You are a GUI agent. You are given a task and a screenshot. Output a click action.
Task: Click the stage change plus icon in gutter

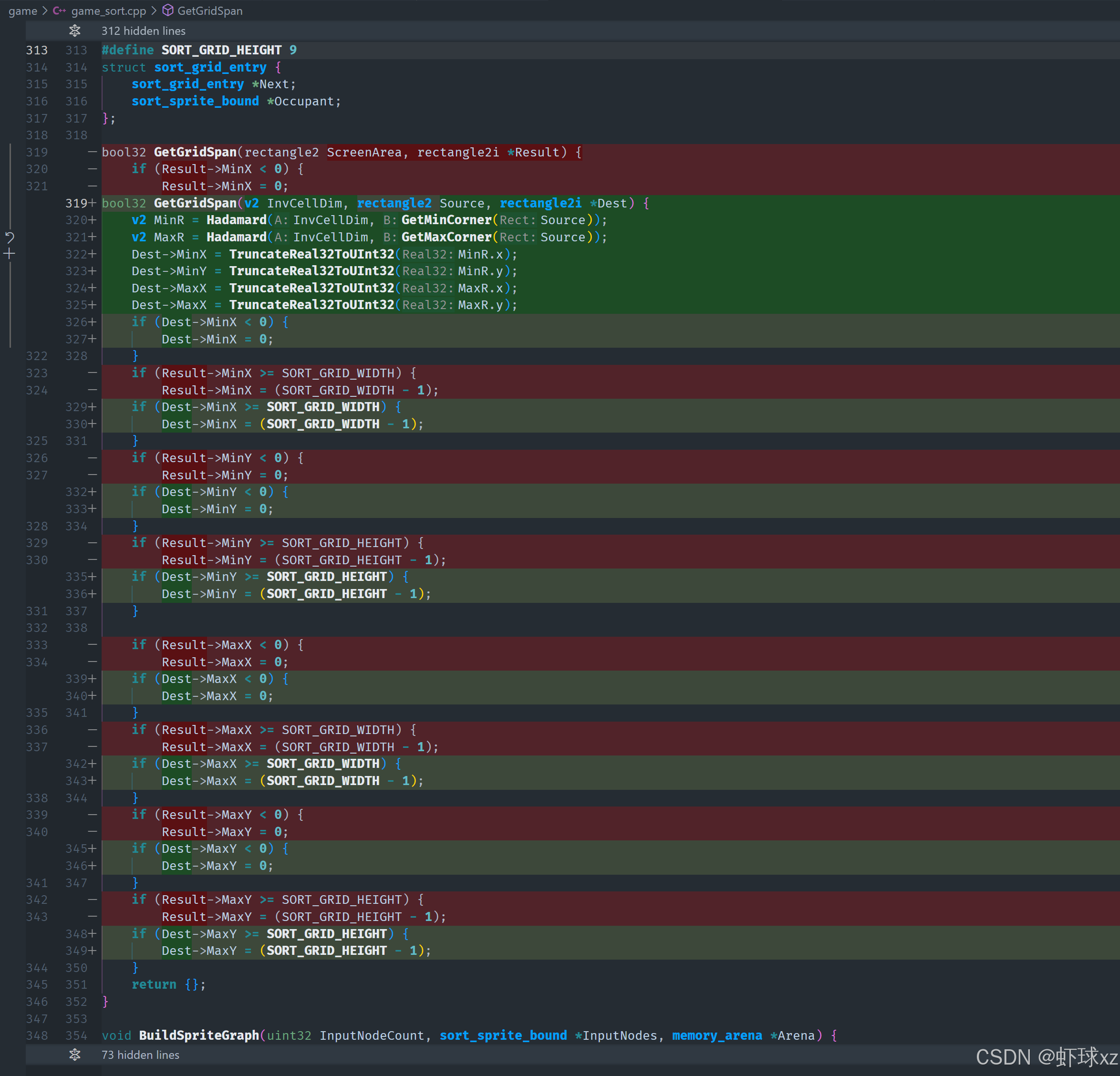pos(10,254)
